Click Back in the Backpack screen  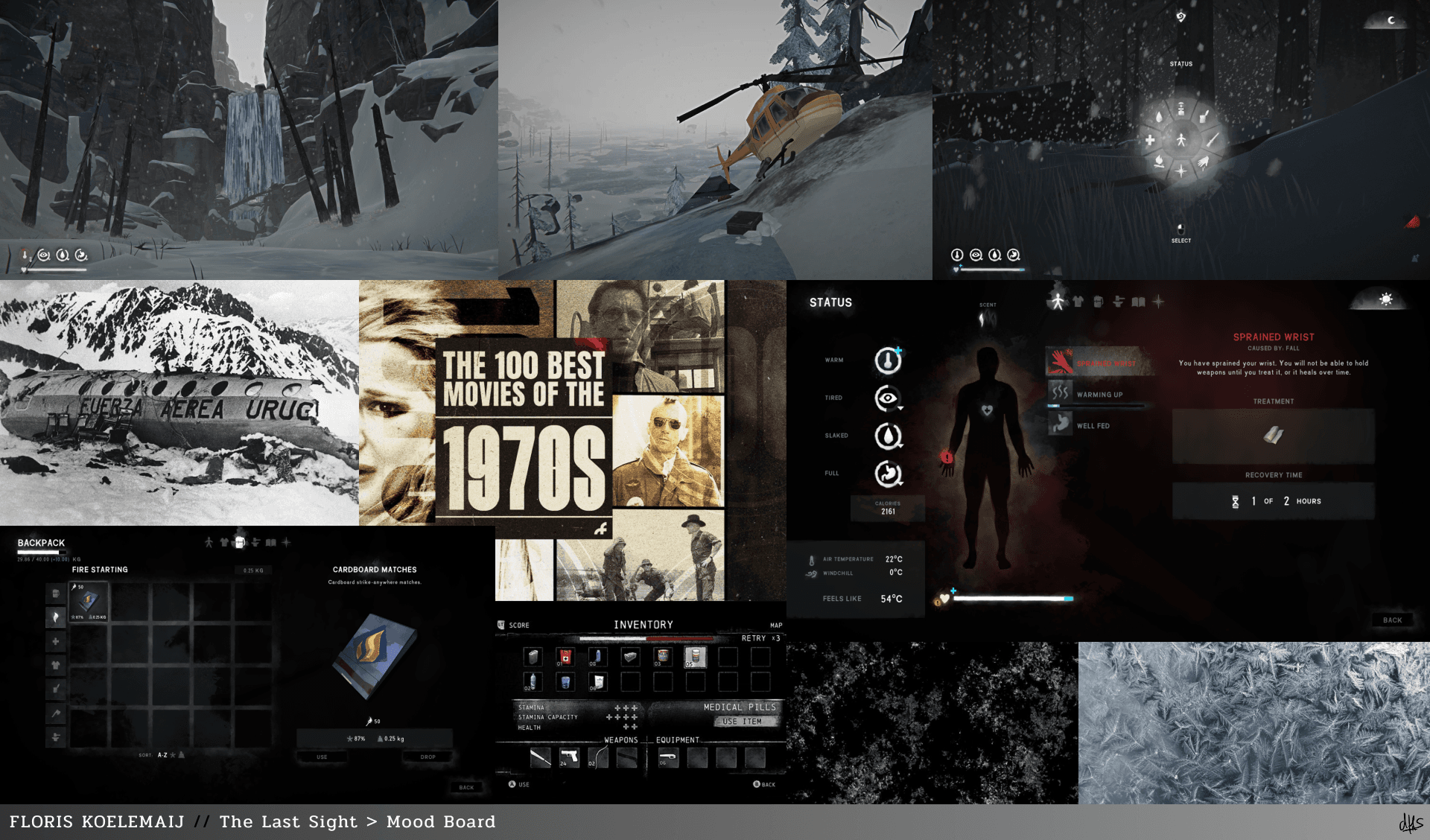tap(466, 787)
